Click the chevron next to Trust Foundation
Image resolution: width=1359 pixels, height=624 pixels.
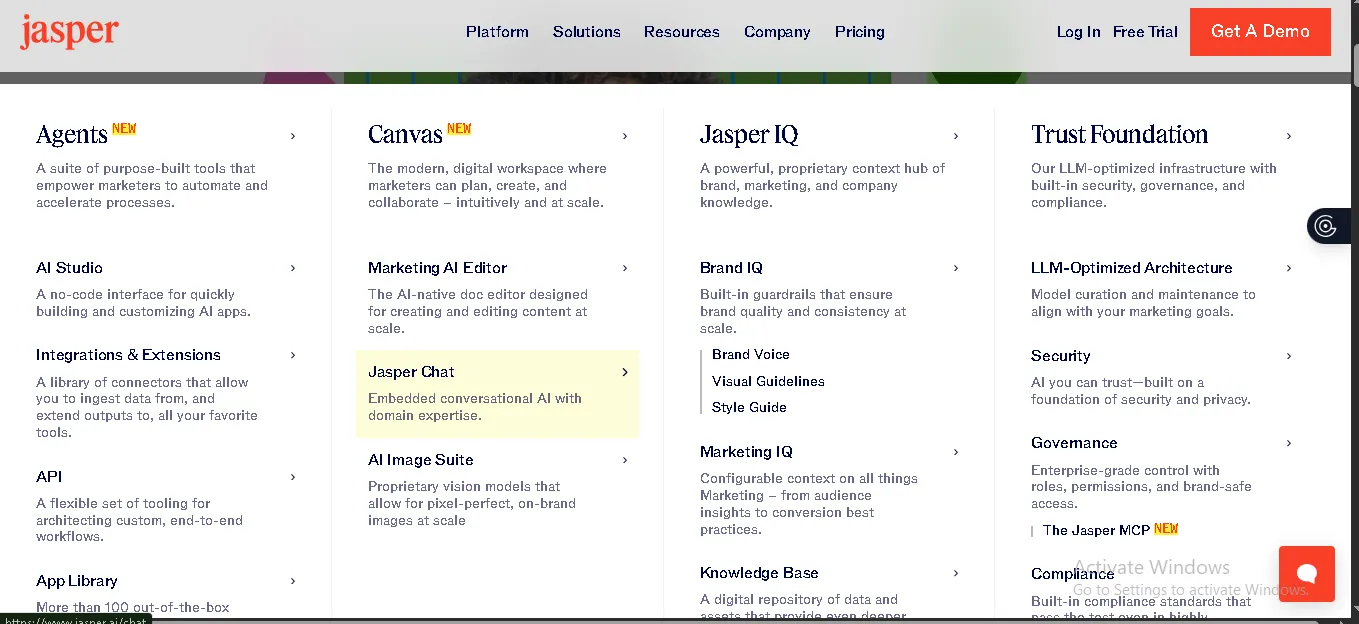tap(1289, 136)
